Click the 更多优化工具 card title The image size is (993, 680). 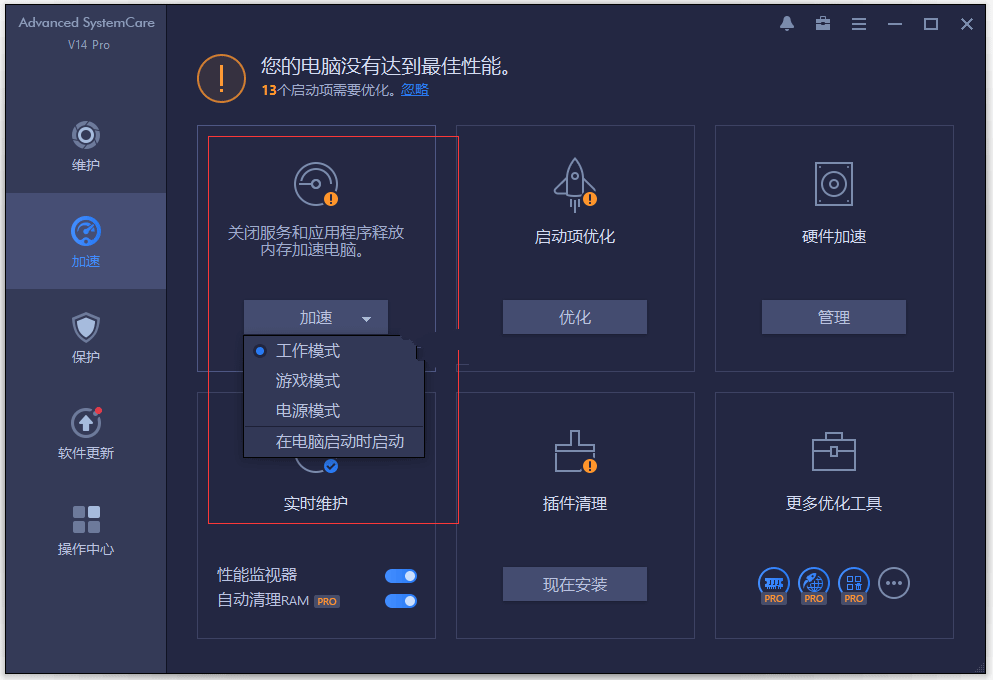[x=833, y=503]
